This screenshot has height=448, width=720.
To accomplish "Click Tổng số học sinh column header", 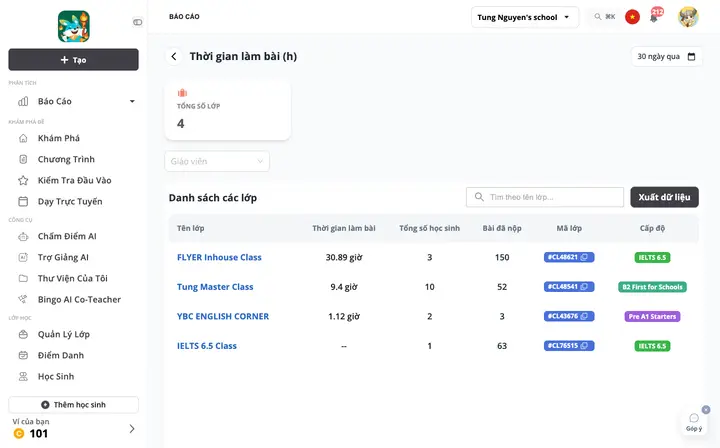I will pyautogui.click(x=429, y=228).
